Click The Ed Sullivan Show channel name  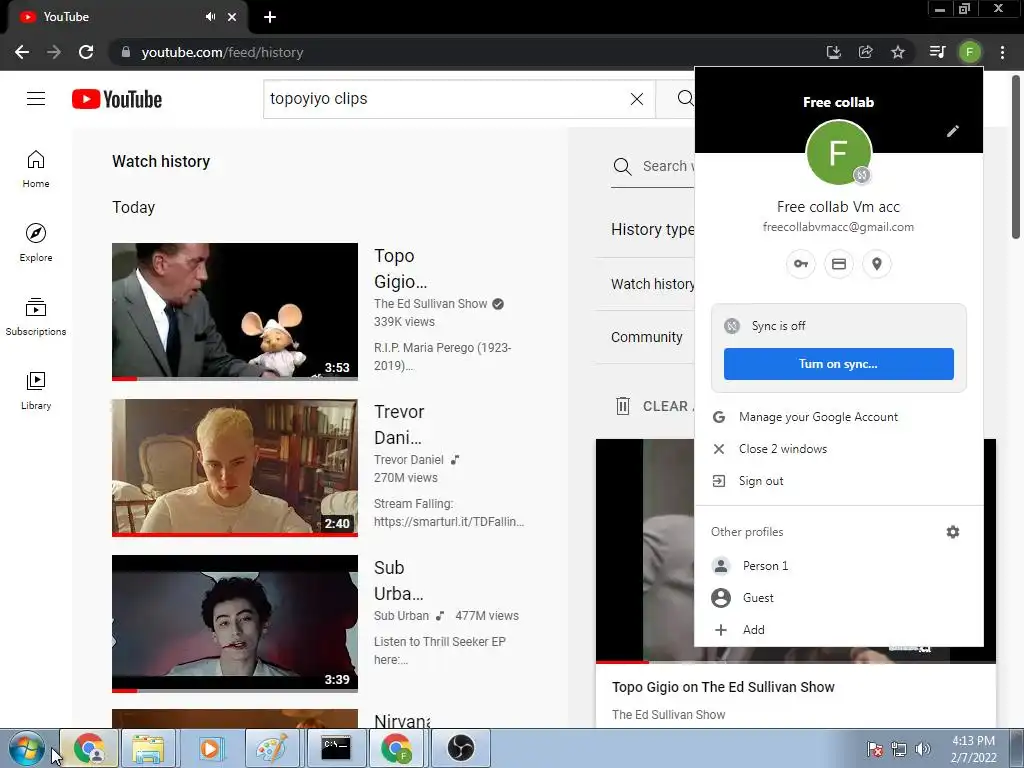click(x=430, y=304)
